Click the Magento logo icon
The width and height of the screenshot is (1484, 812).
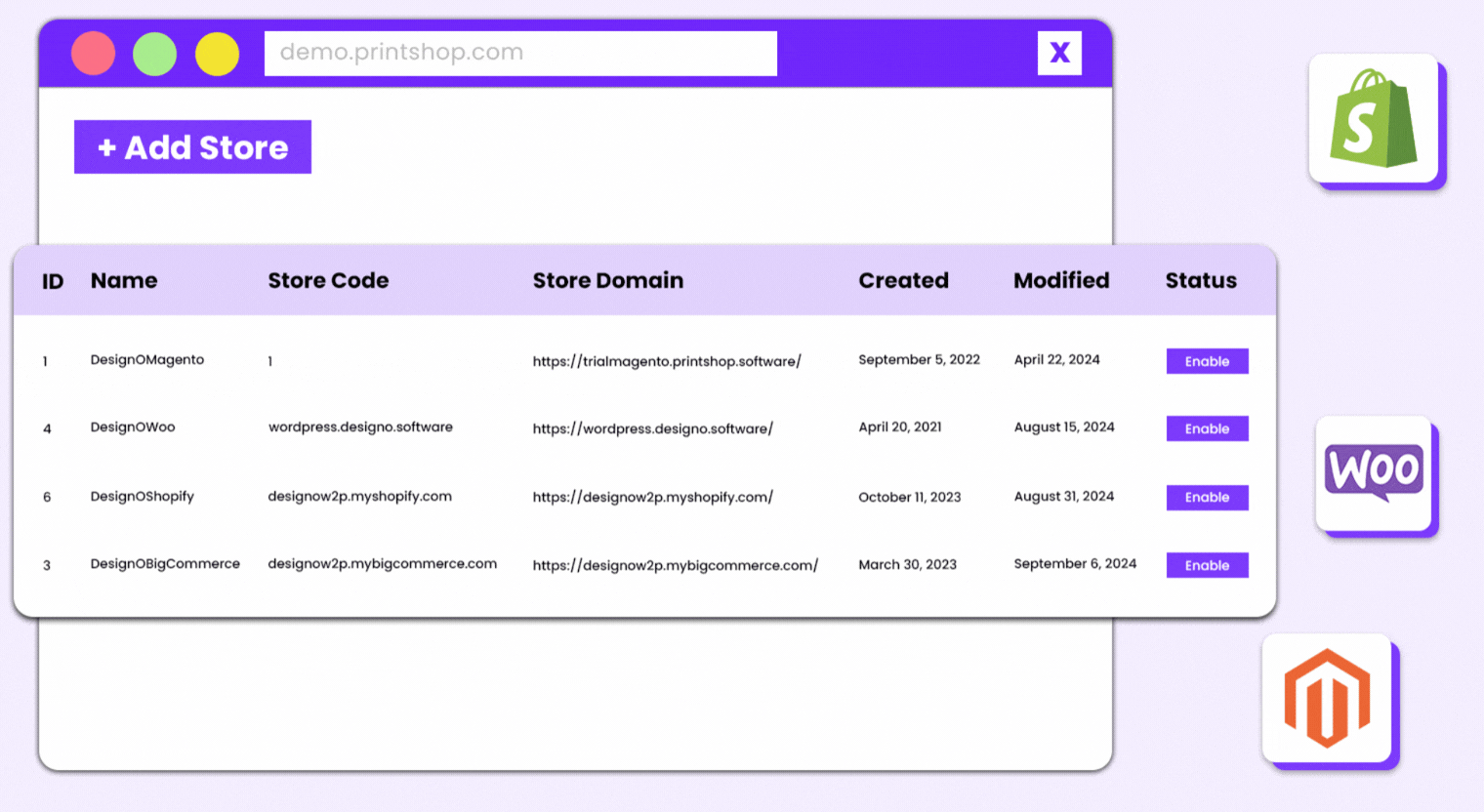coord(1327,698)
